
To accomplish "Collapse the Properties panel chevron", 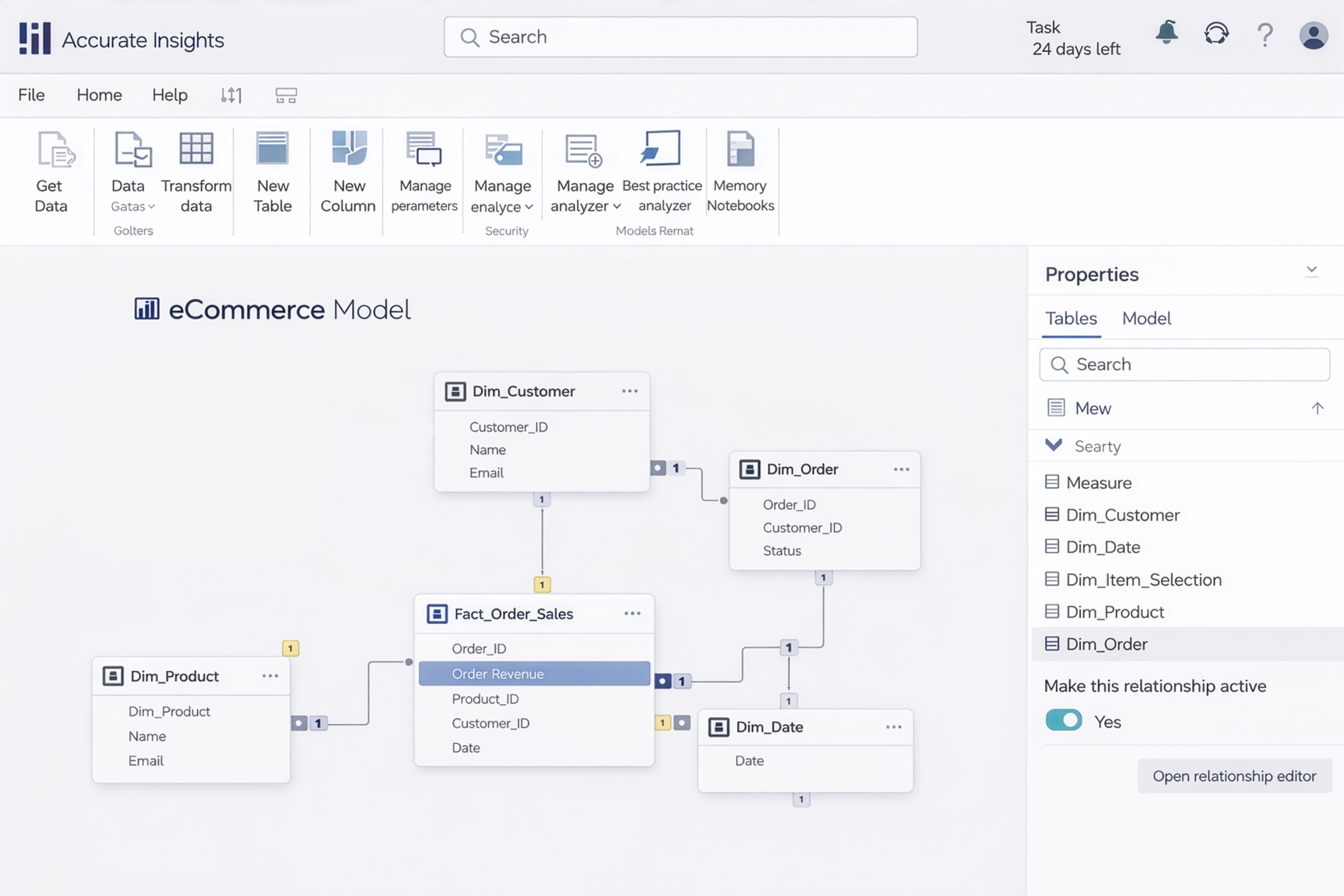I will click(1311, 270).
